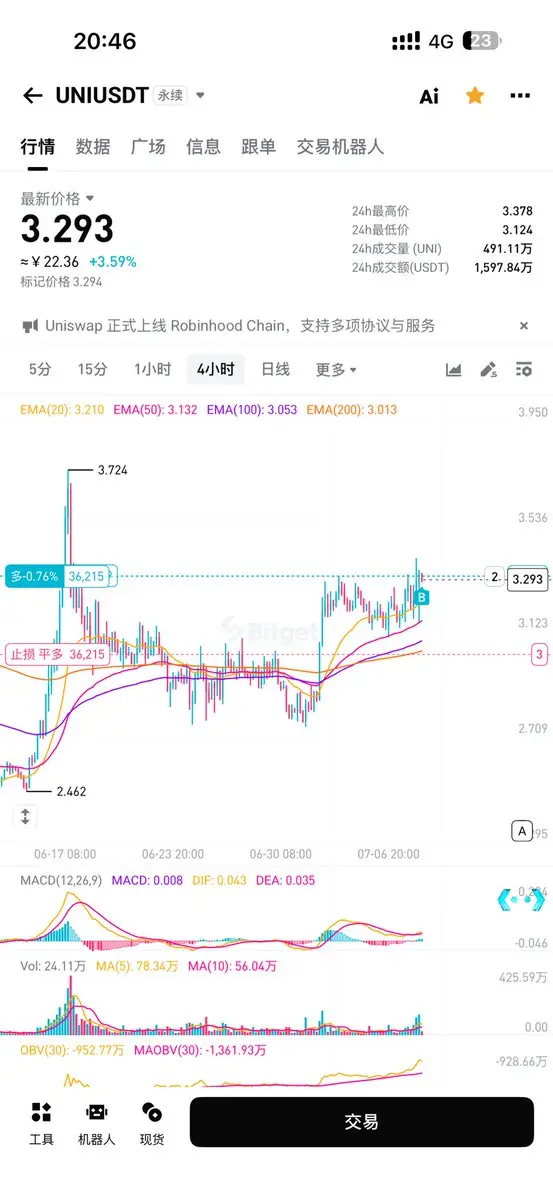The width and height of the screenshot is (553, 1200).
Task: Open 工具 tools in bottom bar
Action: tap(41, 1123)
